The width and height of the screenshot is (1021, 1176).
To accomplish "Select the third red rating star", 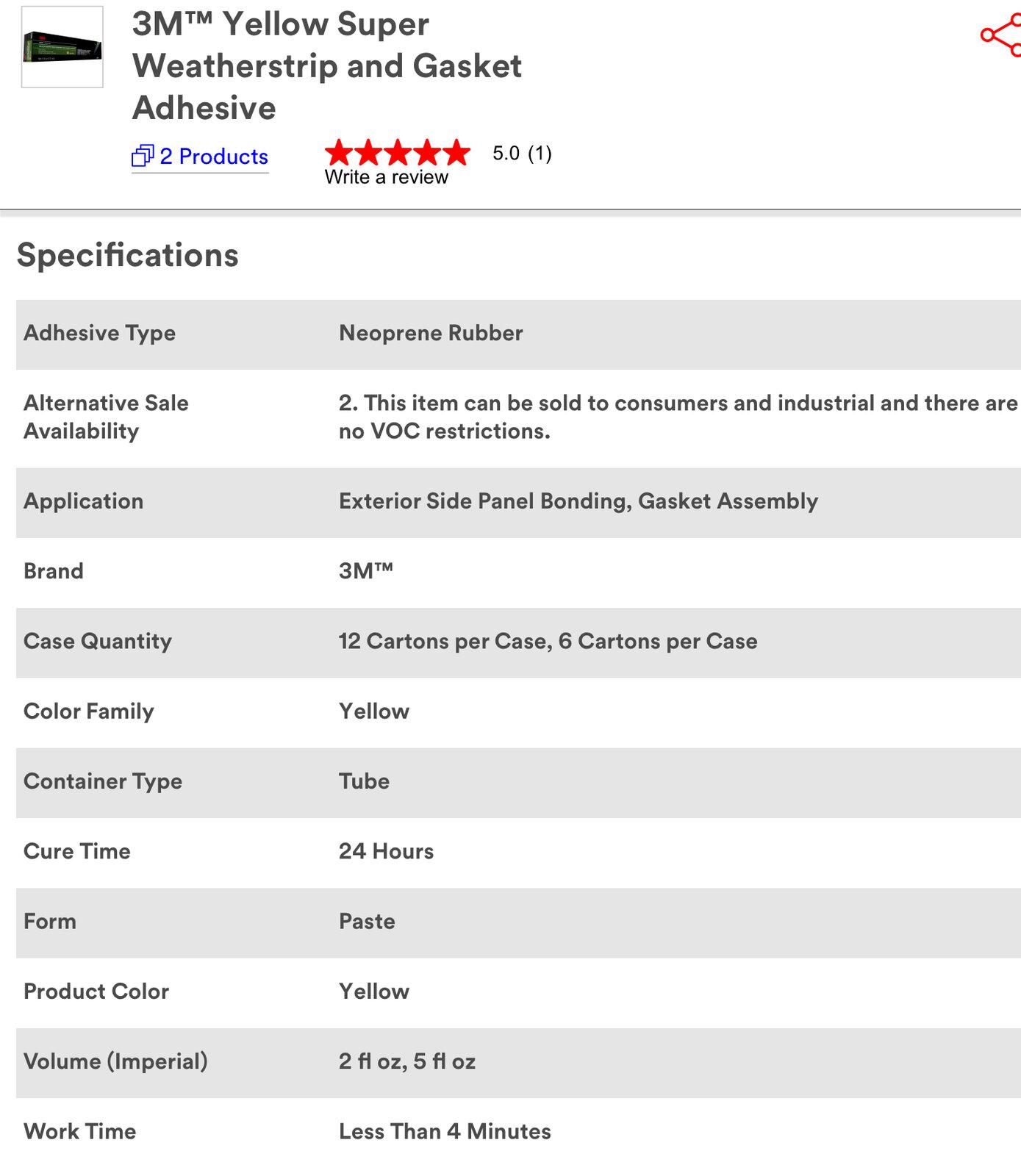I will click(x=398, y=152).
